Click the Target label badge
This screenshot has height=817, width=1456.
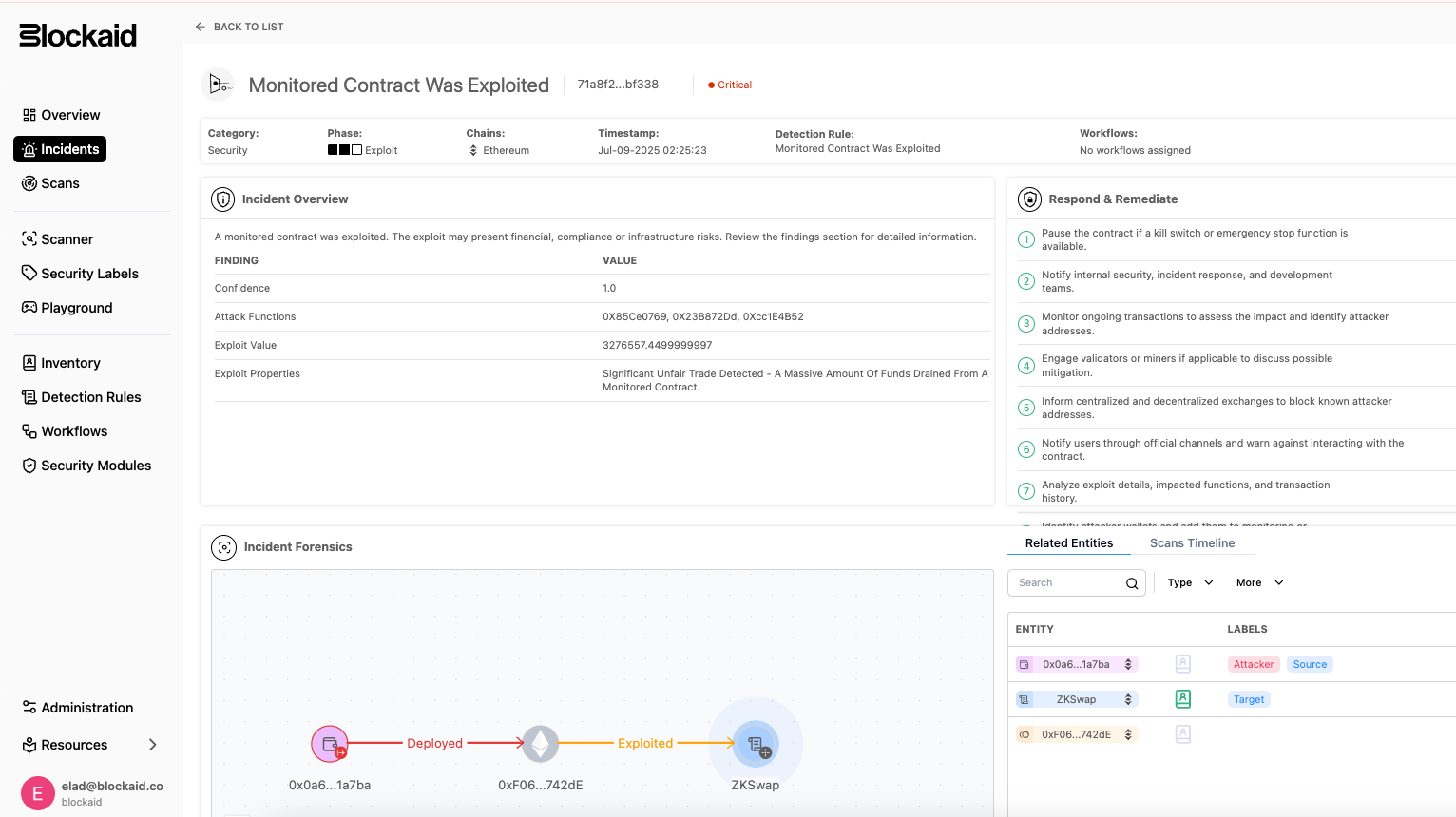pos(1249,699)
